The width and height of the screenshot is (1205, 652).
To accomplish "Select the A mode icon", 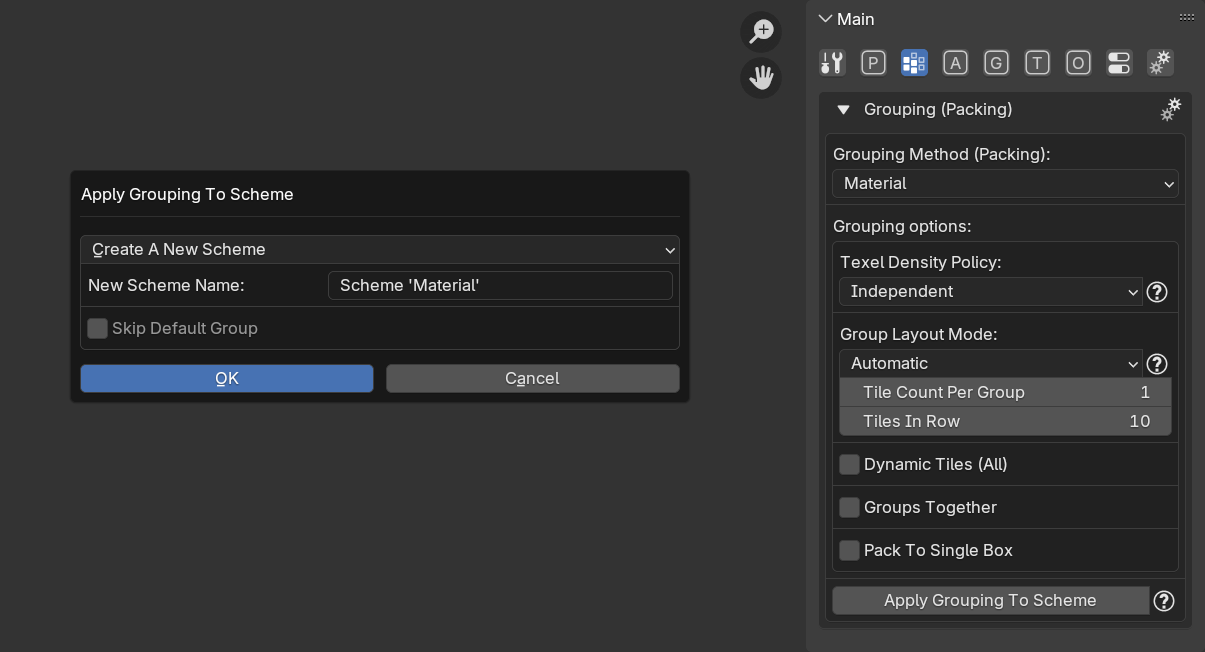I will (x=955, y=63).
